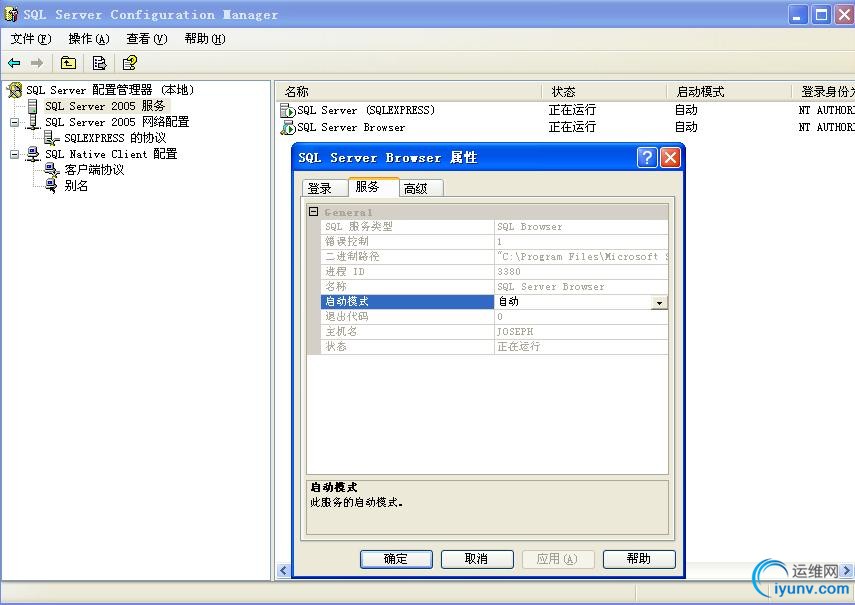Image resolution: width=855 pixels, height=605 pixels.
Task: Click the 二进制路径 property row
Action: tap(494, 257)
